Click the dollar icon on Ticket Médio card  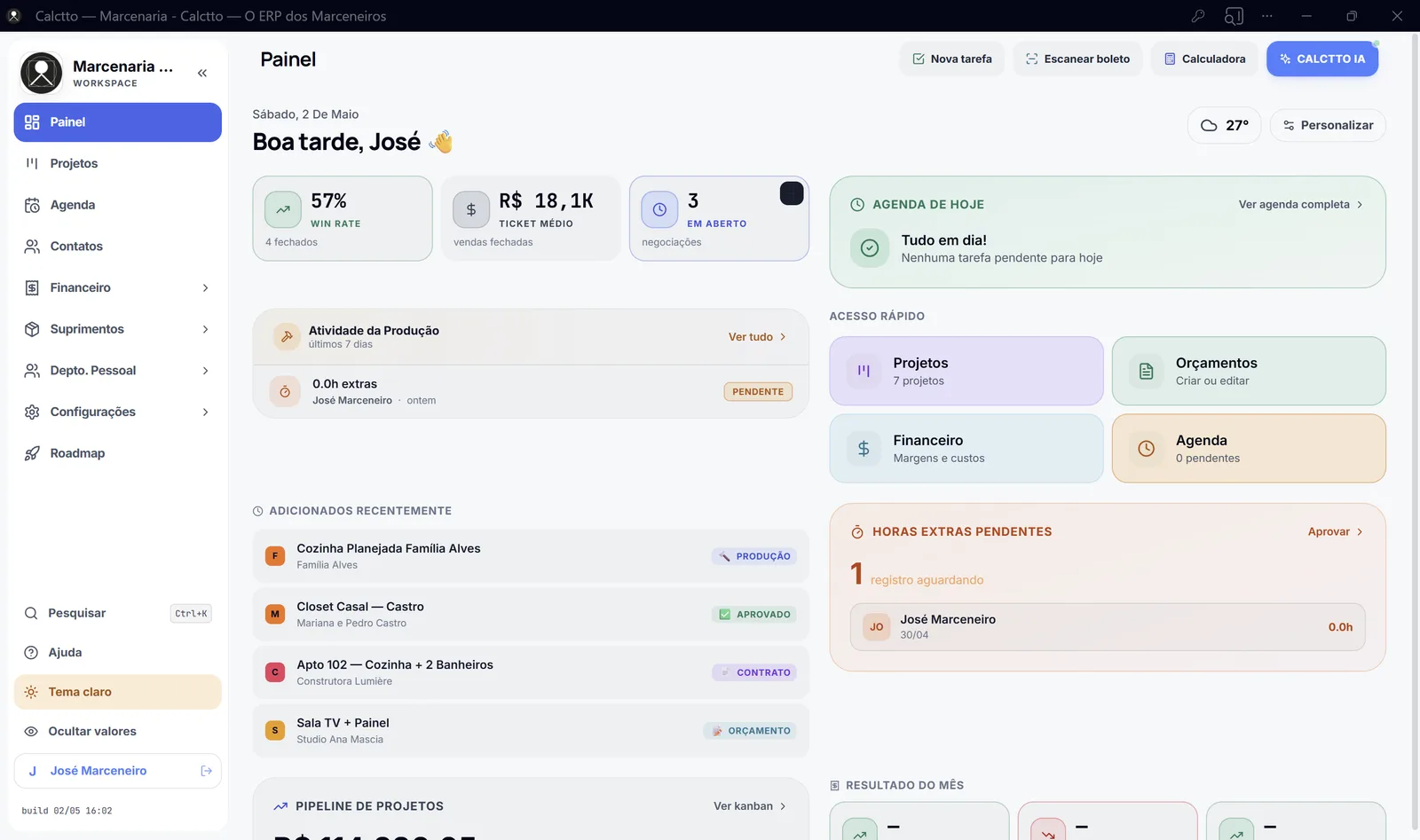[x=471, y=210]
